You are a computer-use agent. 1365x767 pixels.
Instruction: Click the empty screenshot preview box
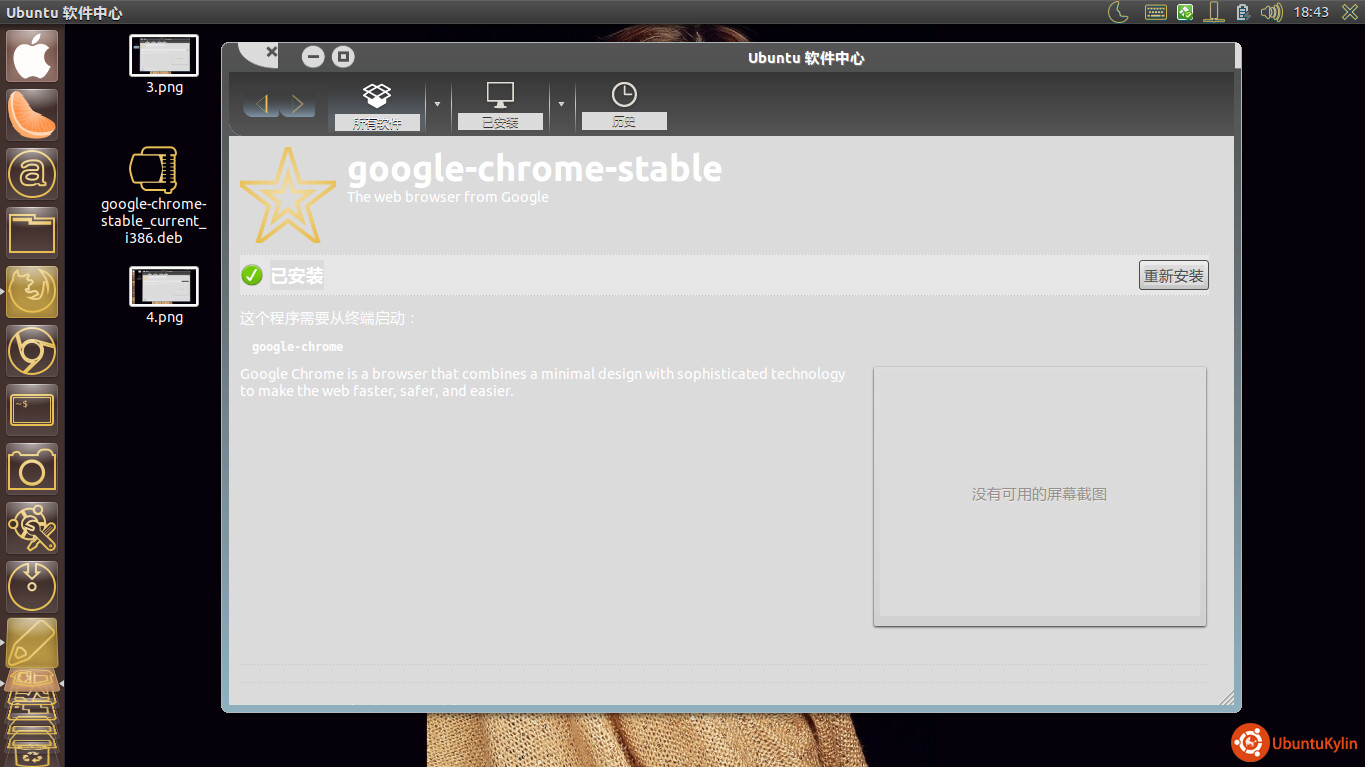click(1039, 496)
